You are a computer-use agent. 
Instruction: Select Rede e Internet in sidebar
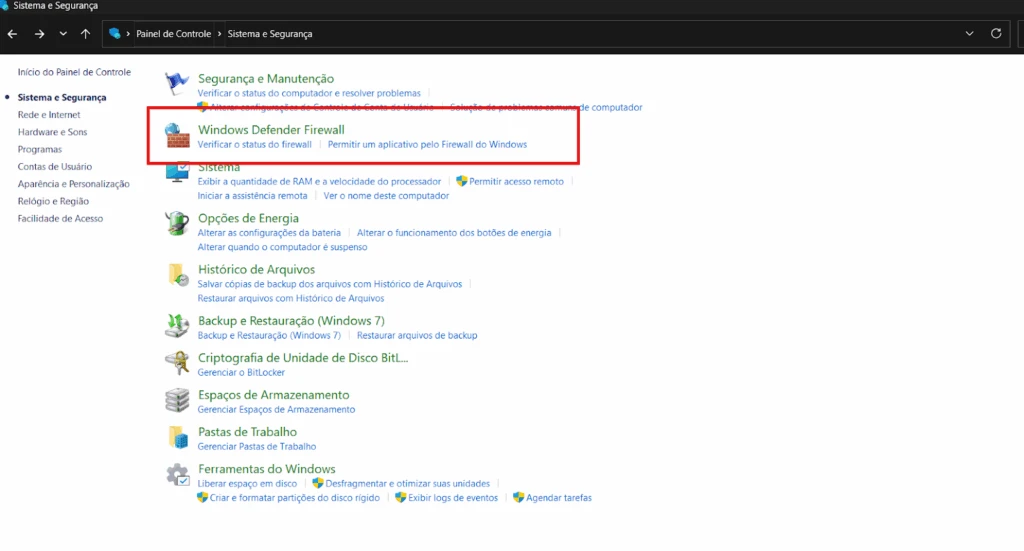pos(49,115)
